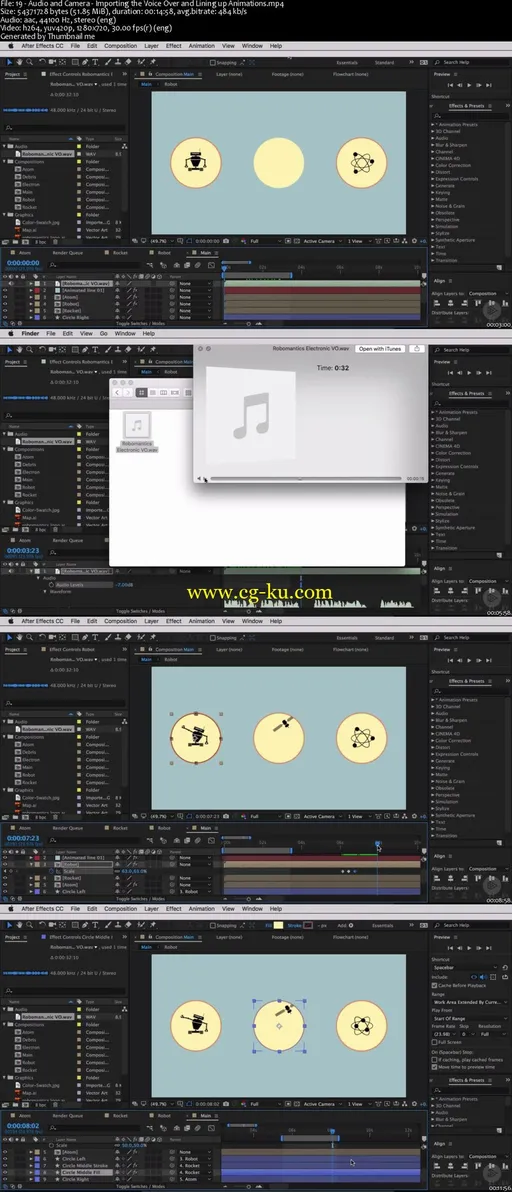
Task: Open the Active Camera dropdown in the first frame
Action: [x=322, y=239]
